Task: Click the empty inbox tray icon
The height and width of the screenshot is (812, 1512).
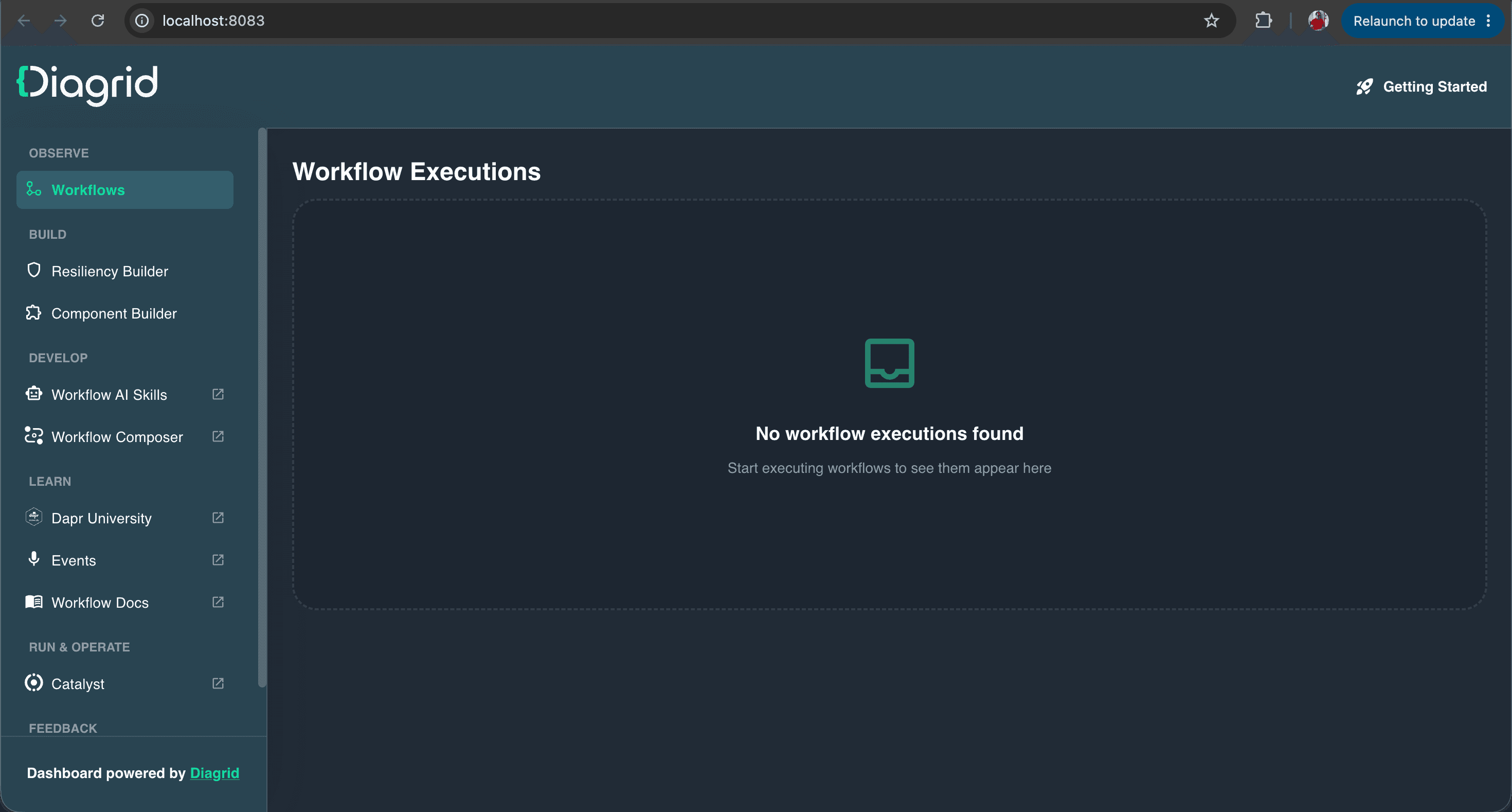Action: pyautogui.click(x=889, y=363)
